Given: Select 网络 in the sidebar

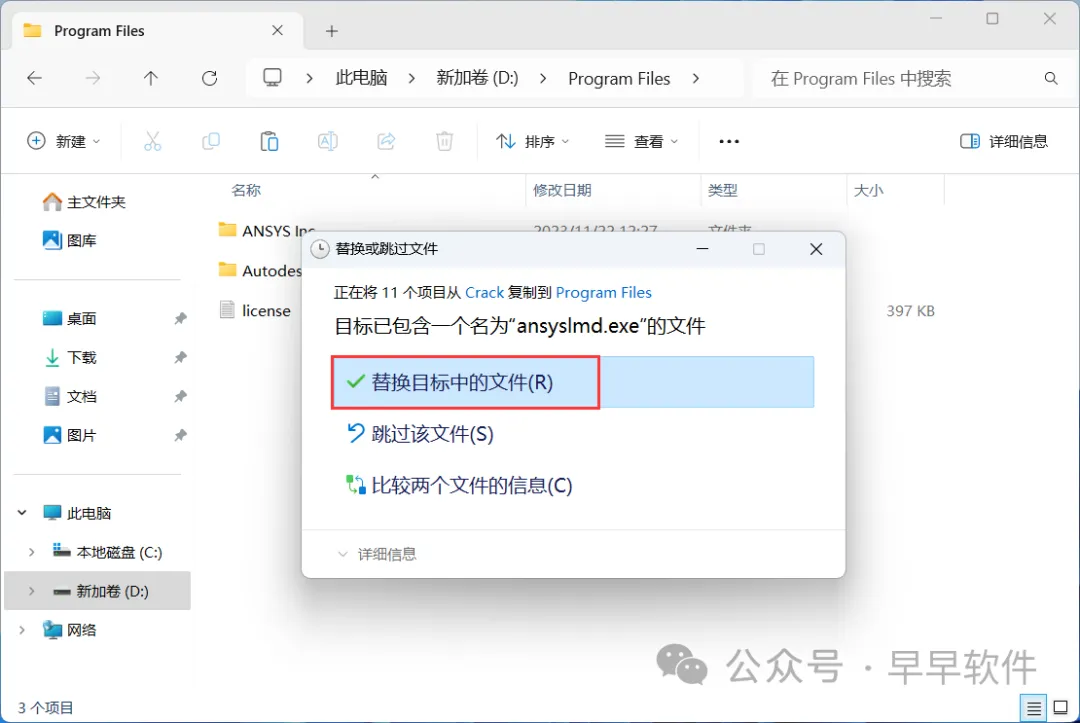Looking at the screenshot, I should pyautogui.click(x=69, y=630).
